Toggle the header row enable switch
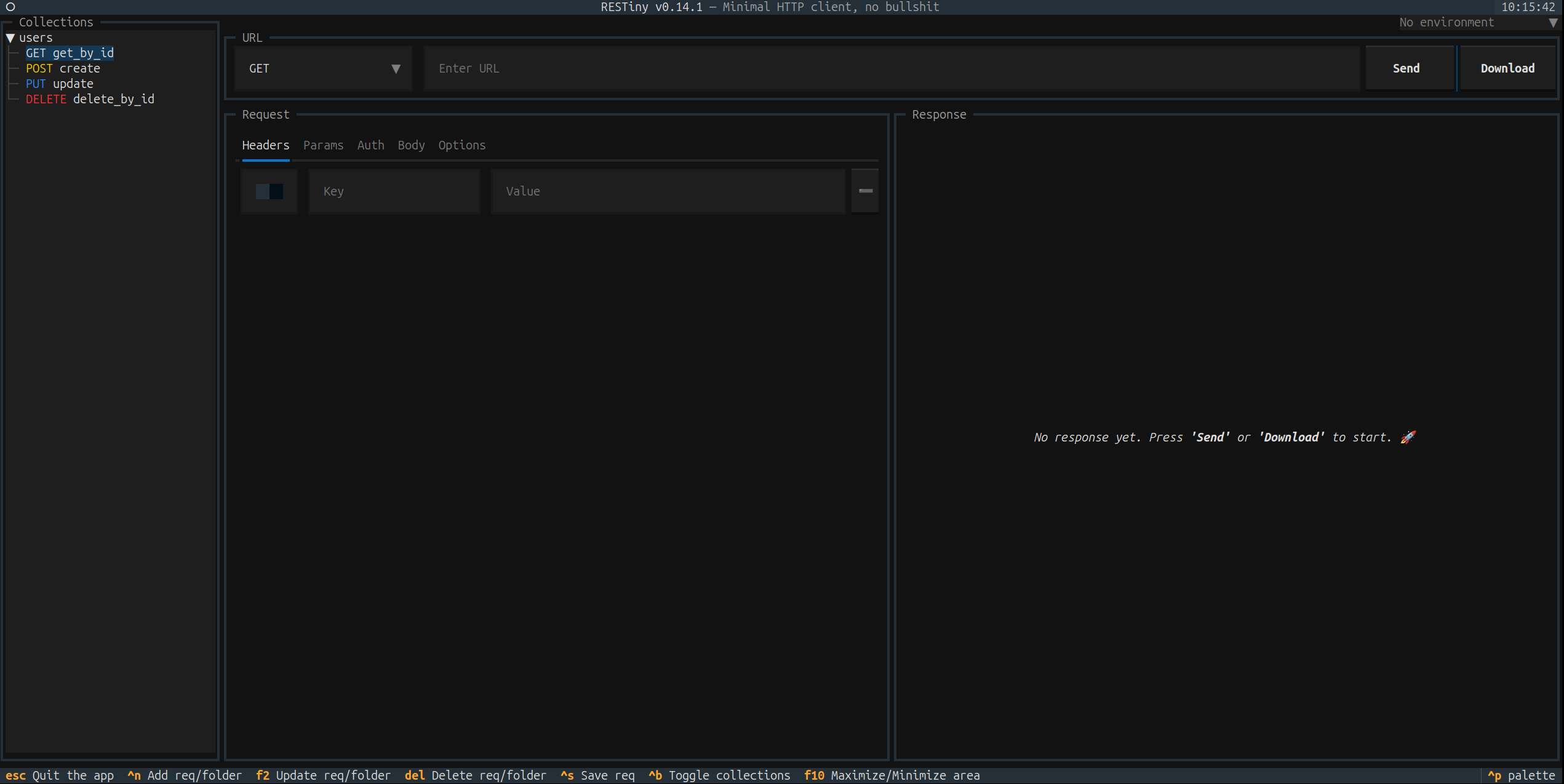The width and height of the screenshot is (1564, 784). pyautogui.click(x=269, y=191)
